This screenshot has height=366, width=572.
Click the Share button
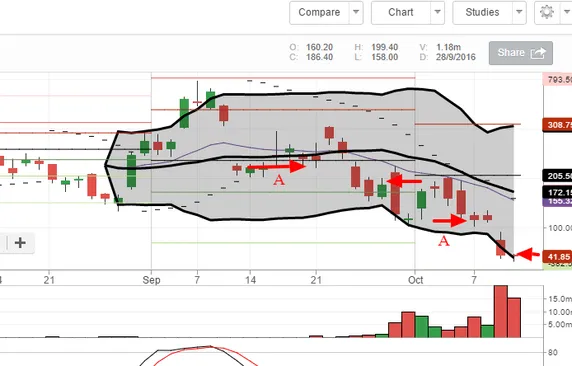[521, 53]
